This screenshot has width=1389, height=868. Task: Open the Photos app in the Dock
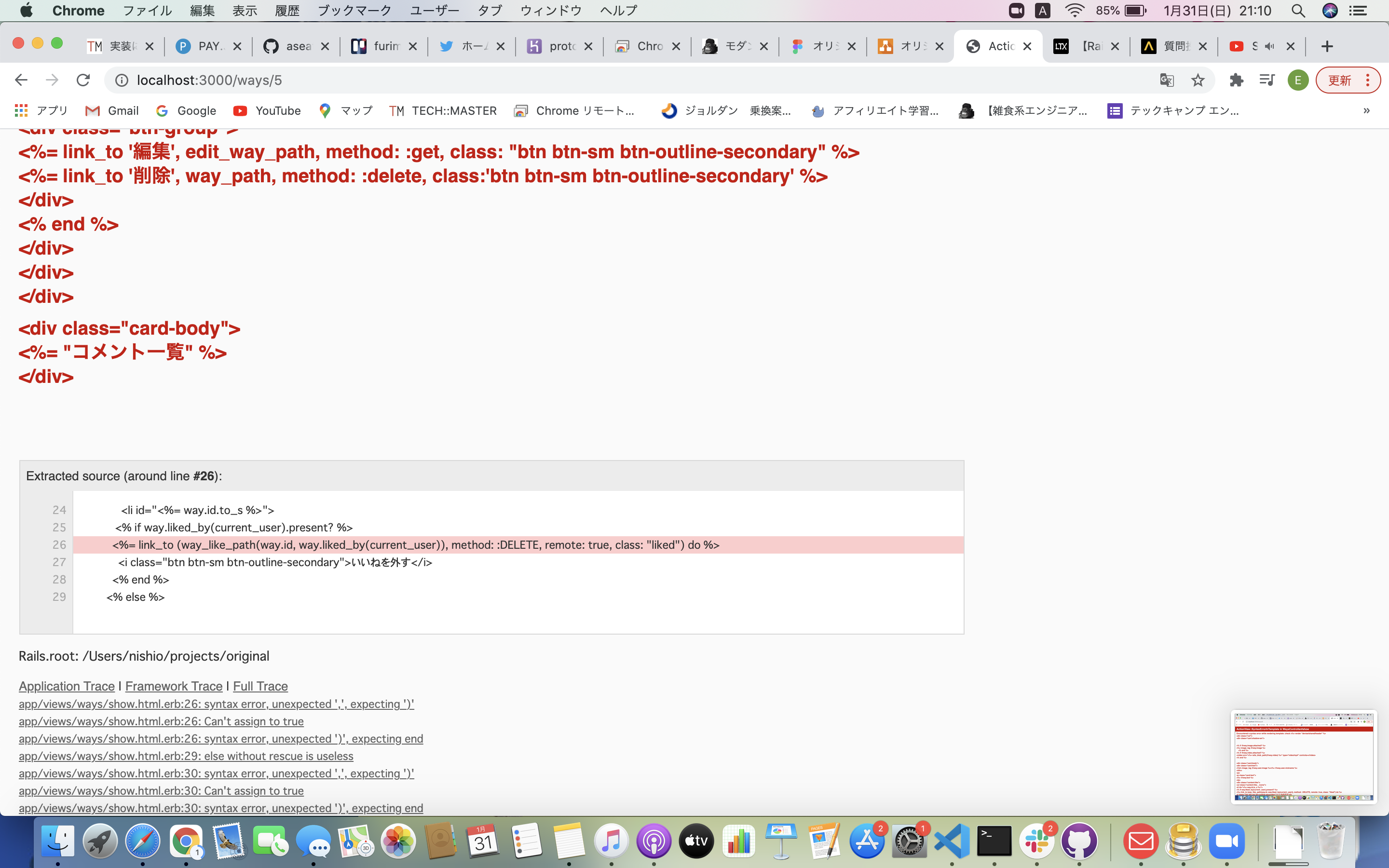pyautogui.click(x=398, y=841)
